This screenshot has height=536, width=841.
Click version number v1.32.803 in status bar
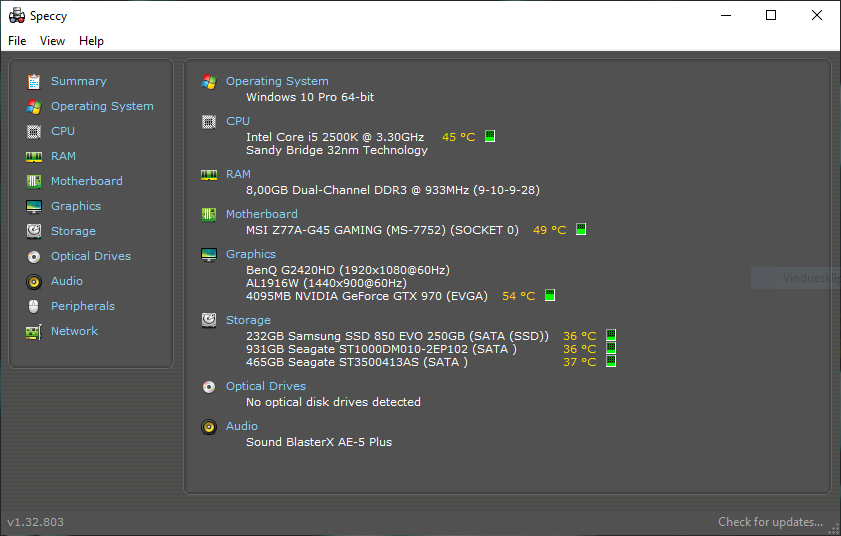coord(35,522)
